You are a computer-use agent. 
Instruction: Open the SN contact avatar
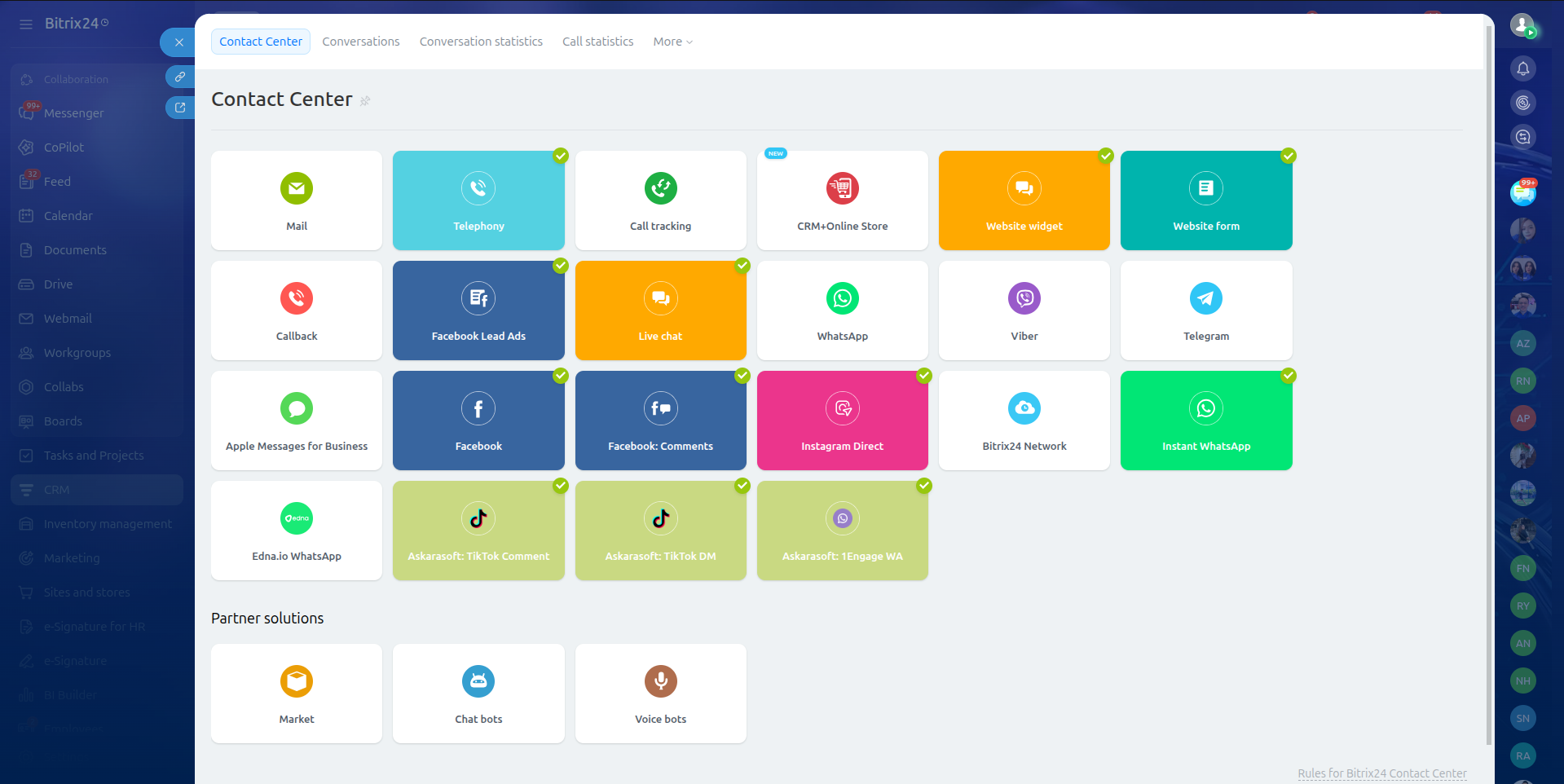[x=1522, y=718]
